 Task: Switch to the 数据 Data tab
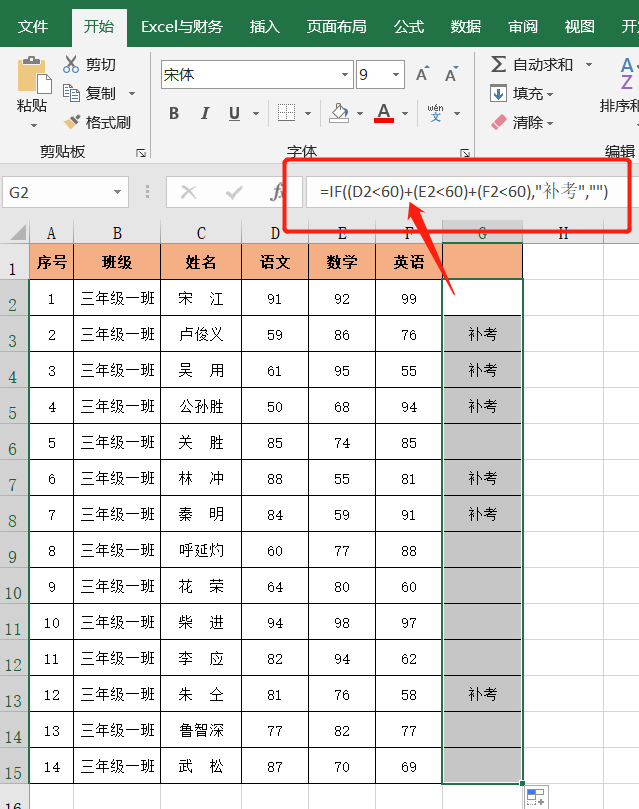465,27
